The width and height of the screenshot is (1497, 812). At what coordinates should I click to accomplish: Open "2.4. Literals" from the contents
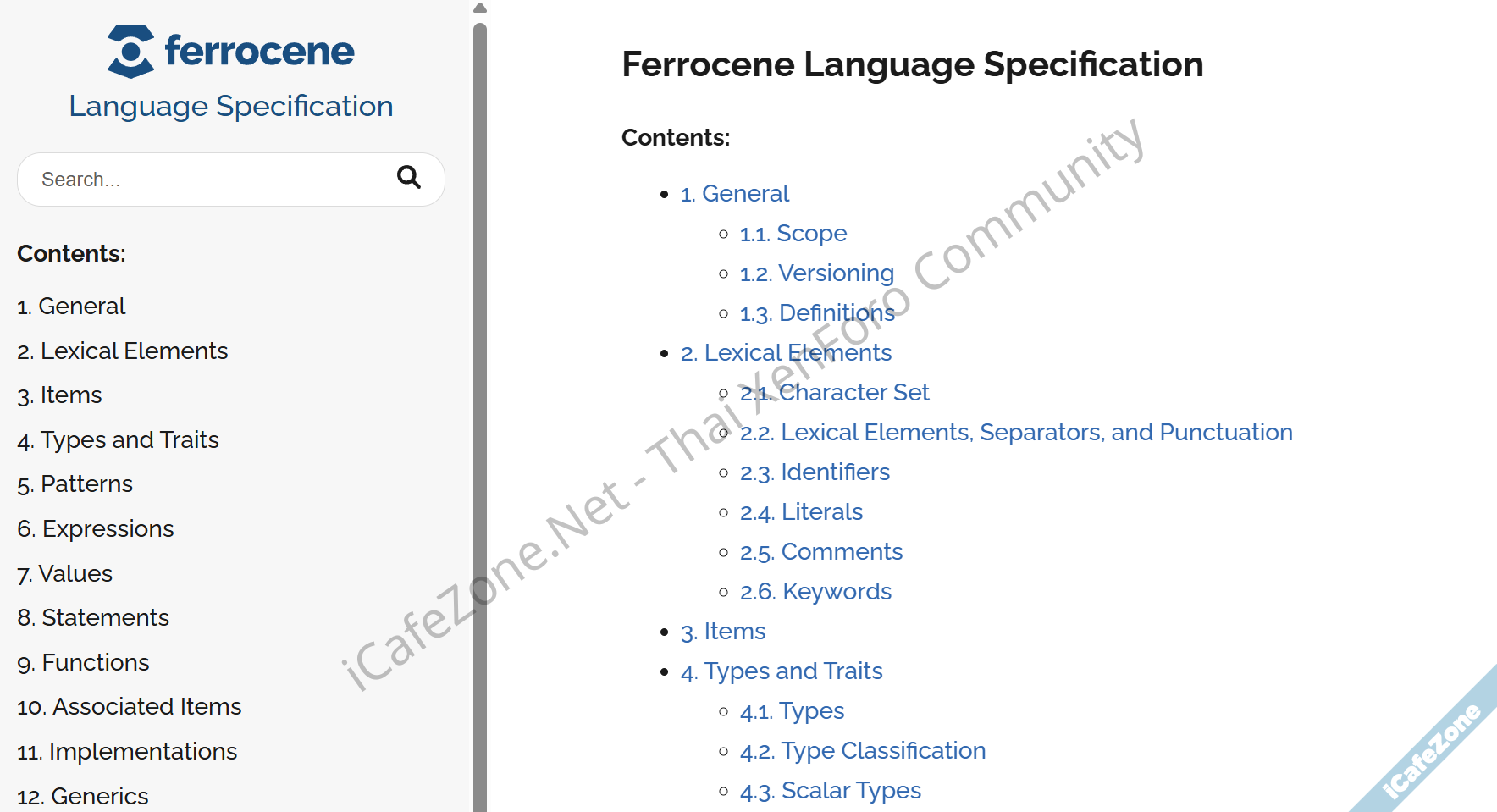[x=801, y=511]
